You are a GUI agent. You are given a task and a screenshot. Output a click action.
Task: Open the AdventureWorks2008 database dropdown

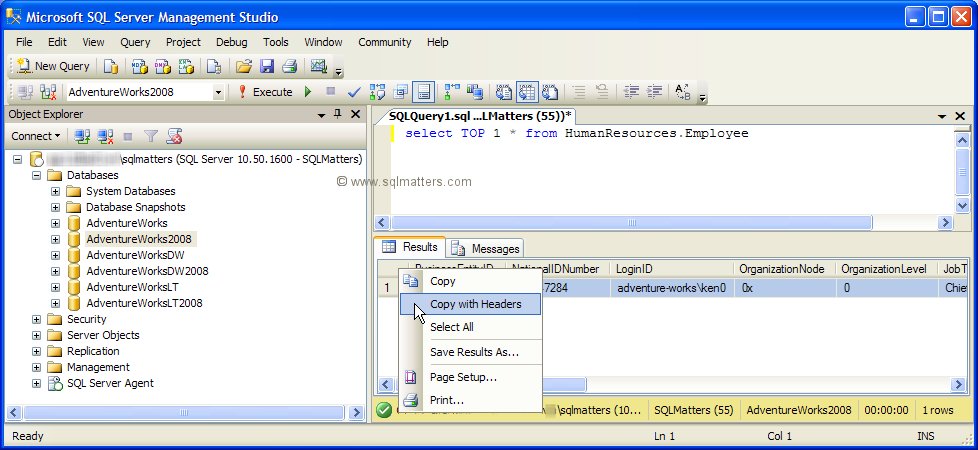click(218, 92)
